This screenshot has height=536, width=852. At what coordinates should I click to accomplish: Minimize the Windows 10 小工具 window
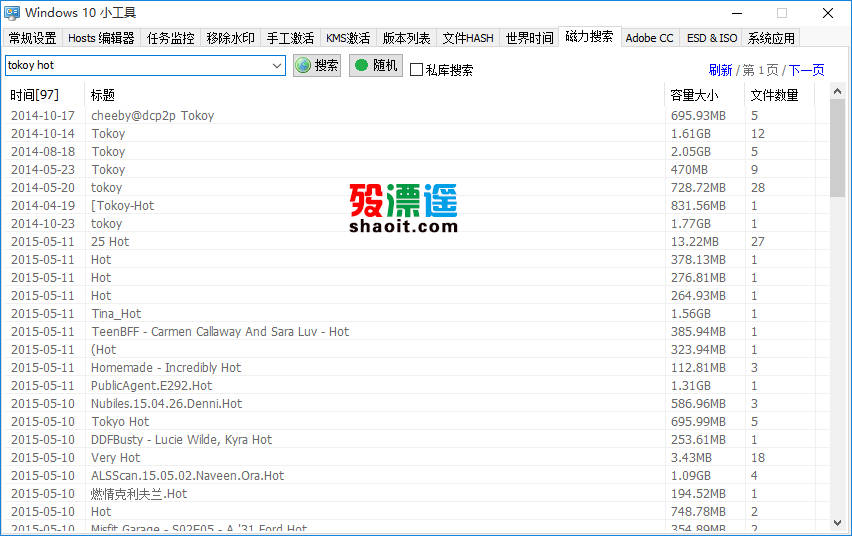click(737, 13)
